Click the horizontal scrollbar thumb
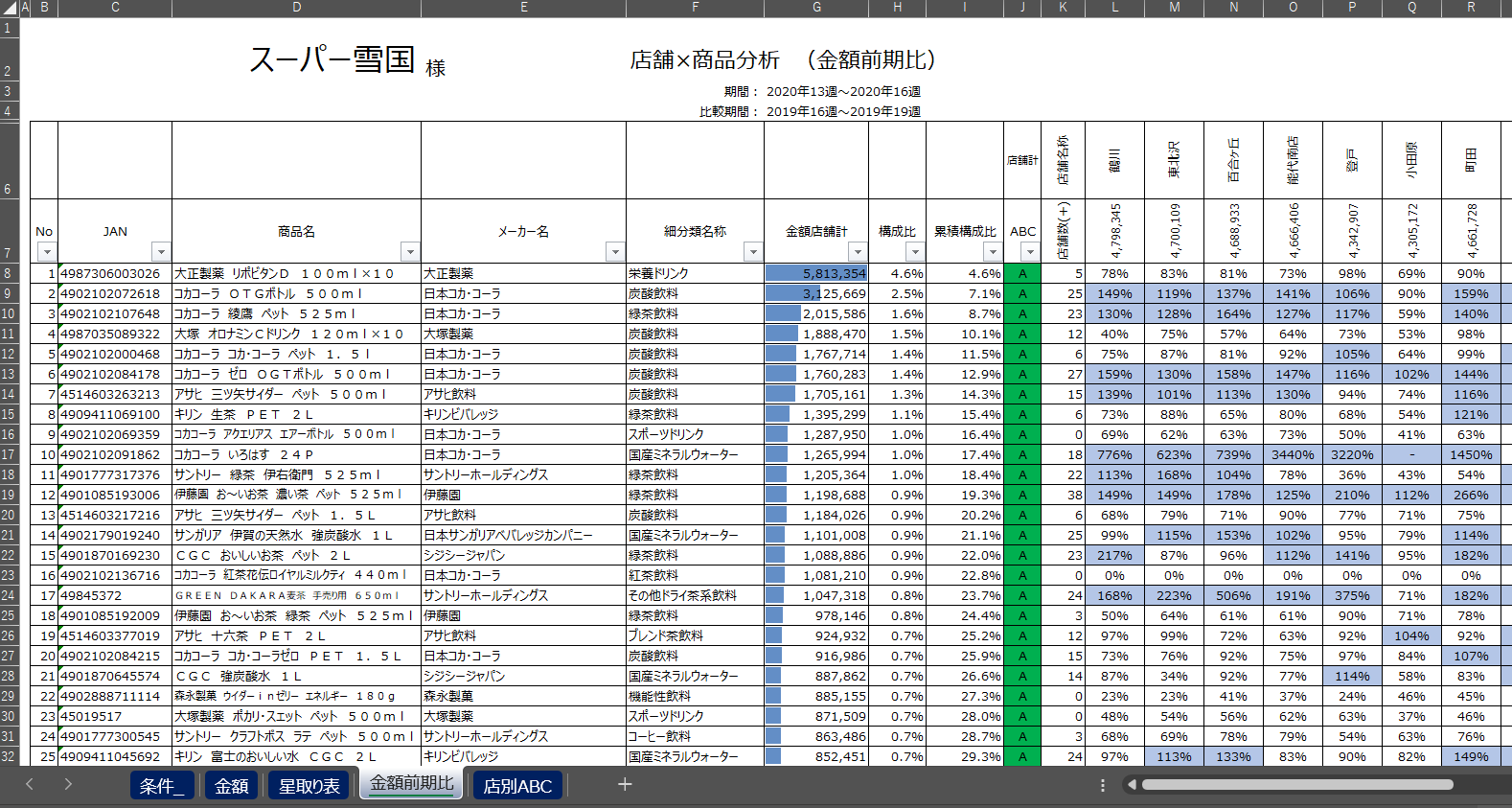The width and height of the screenshot is (1512, 808). [1297, 785]
